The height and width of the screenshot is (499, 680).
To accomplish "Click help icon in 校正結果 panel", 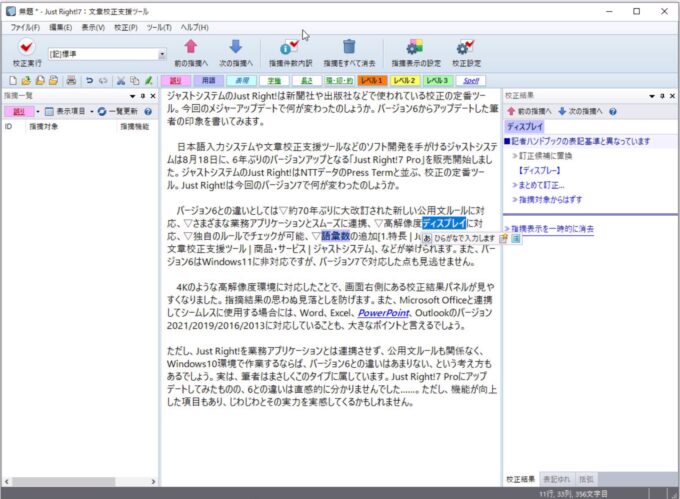I will 613,111.
